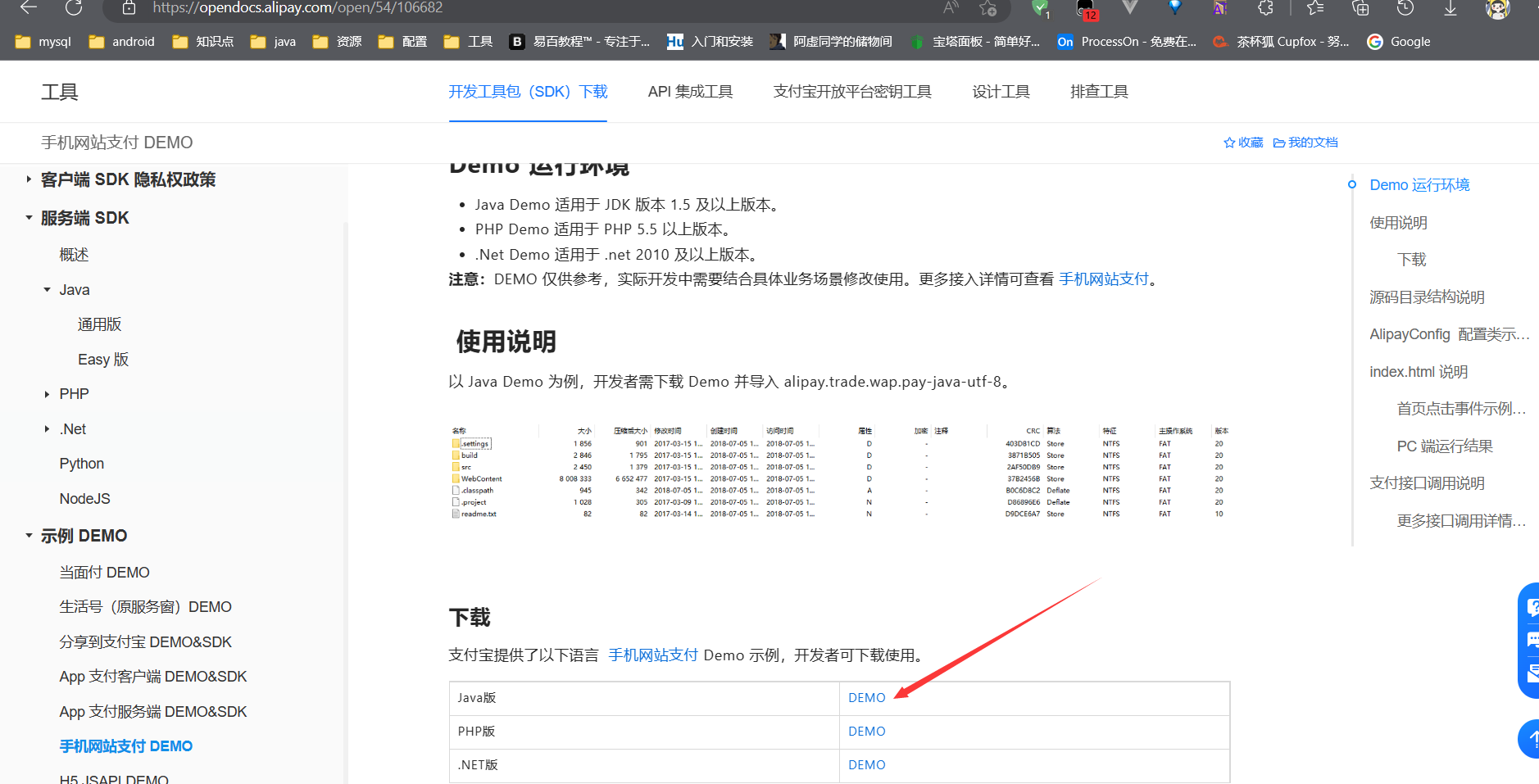Image resolution: width=1539 pixels, height=784 pixels.
Task: Open App 支付客户端 DEMO&SDK item
Action: 153,677
